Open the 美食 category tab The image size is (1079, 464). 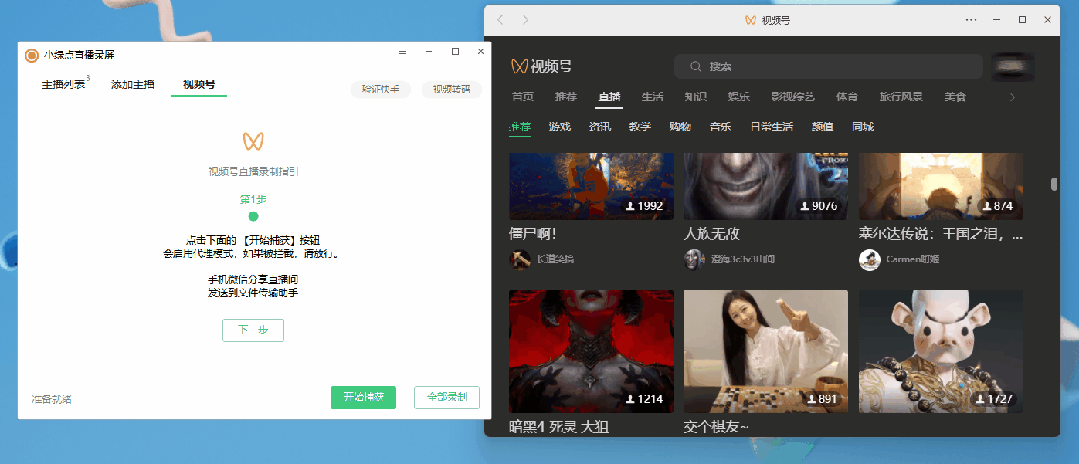pos(955,97)
